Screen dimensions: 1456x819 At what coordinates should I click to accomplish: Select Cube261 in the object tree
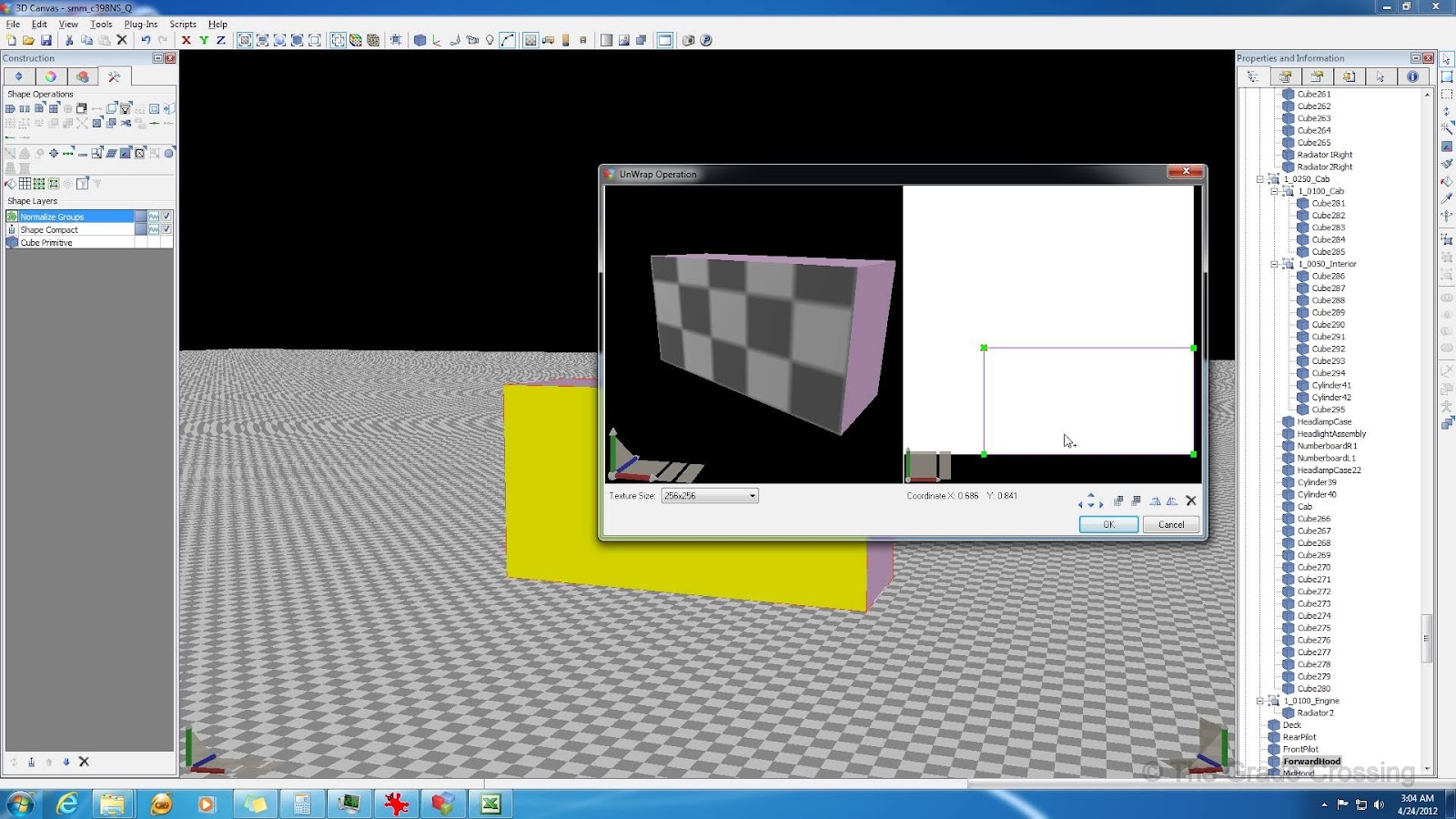[1313, 94]
